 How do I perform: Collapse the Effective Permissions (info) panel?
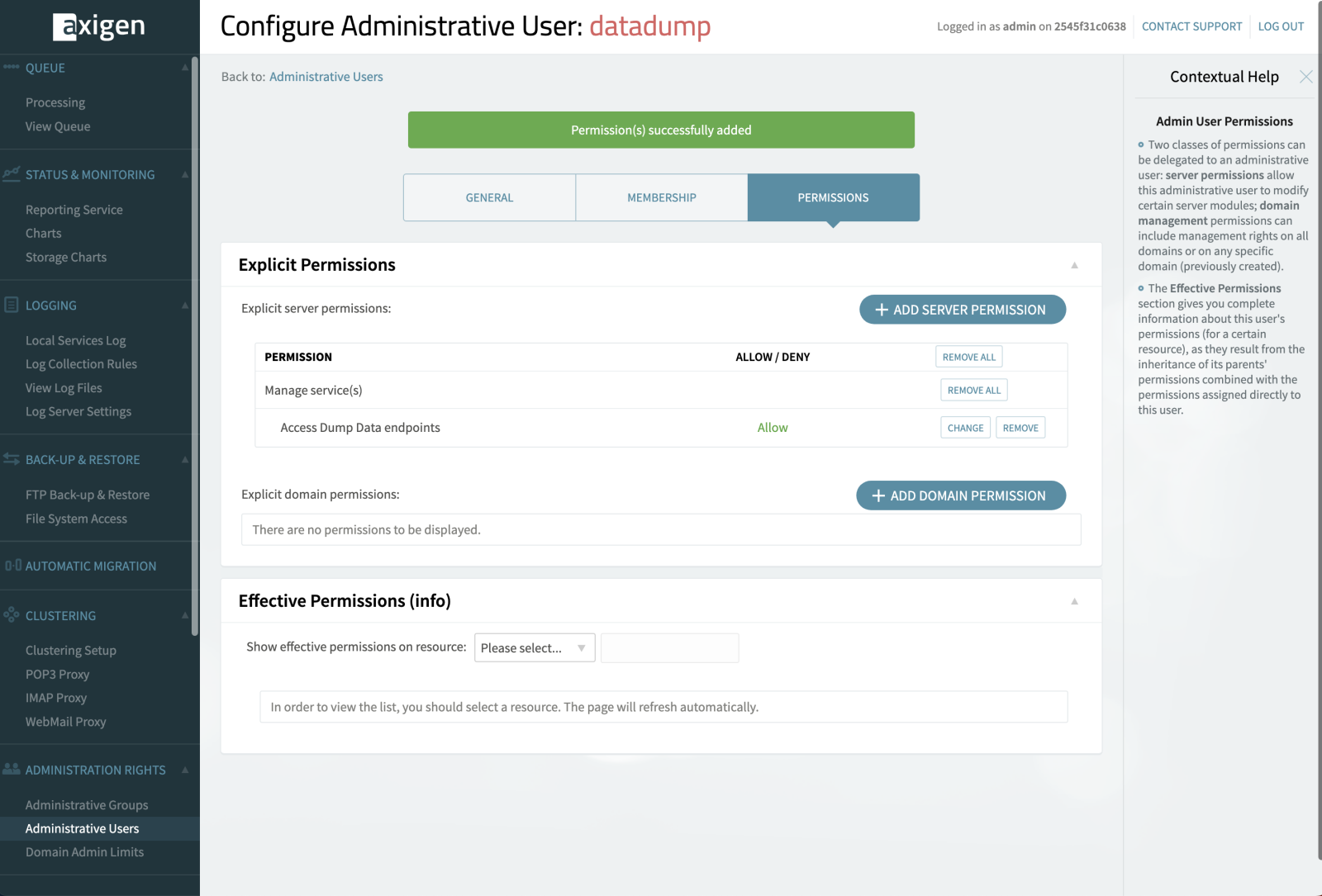click(x=1074, y=601)
